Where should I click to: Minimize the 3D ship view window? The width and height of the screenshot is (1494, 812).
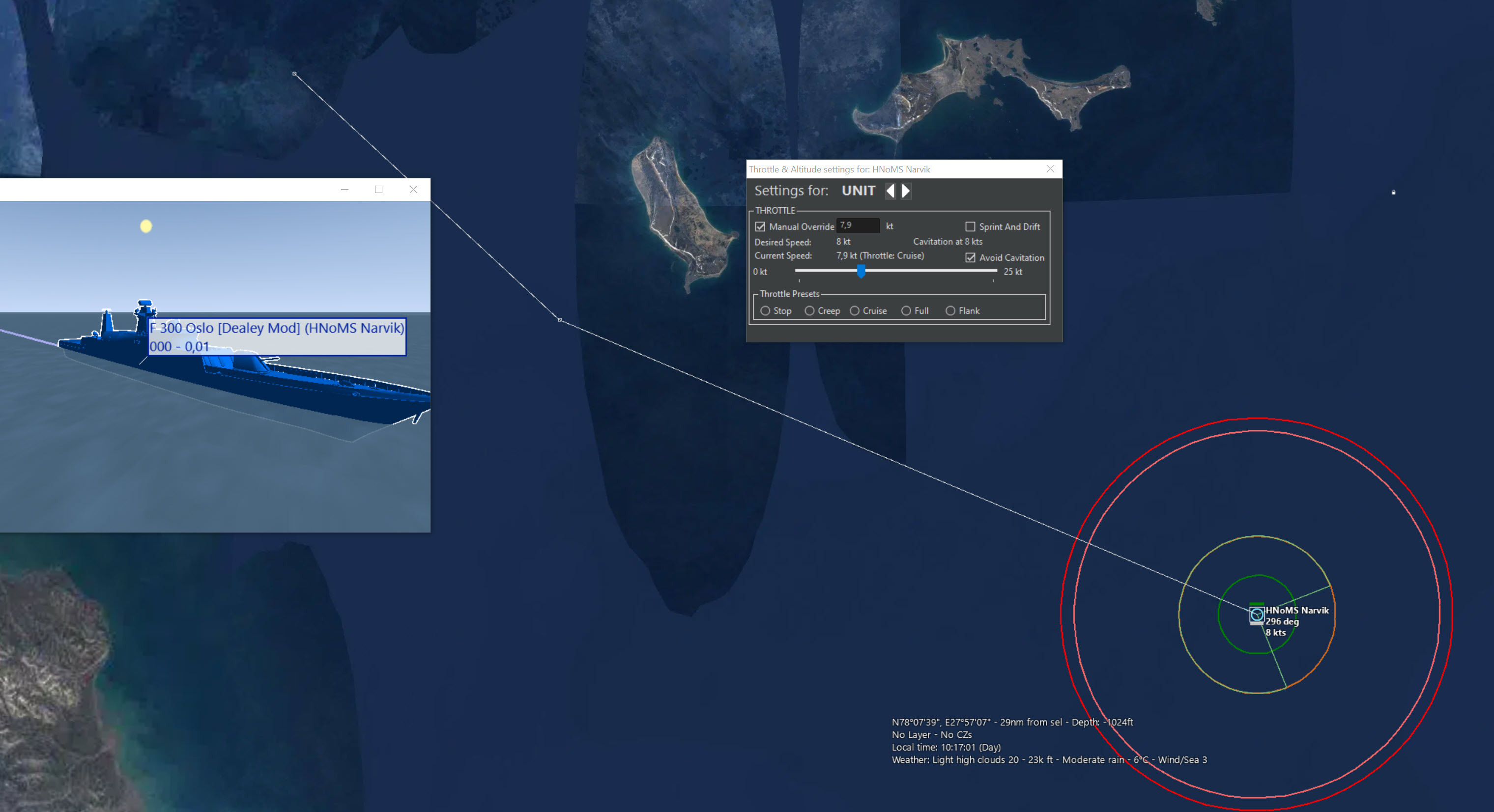345,190
